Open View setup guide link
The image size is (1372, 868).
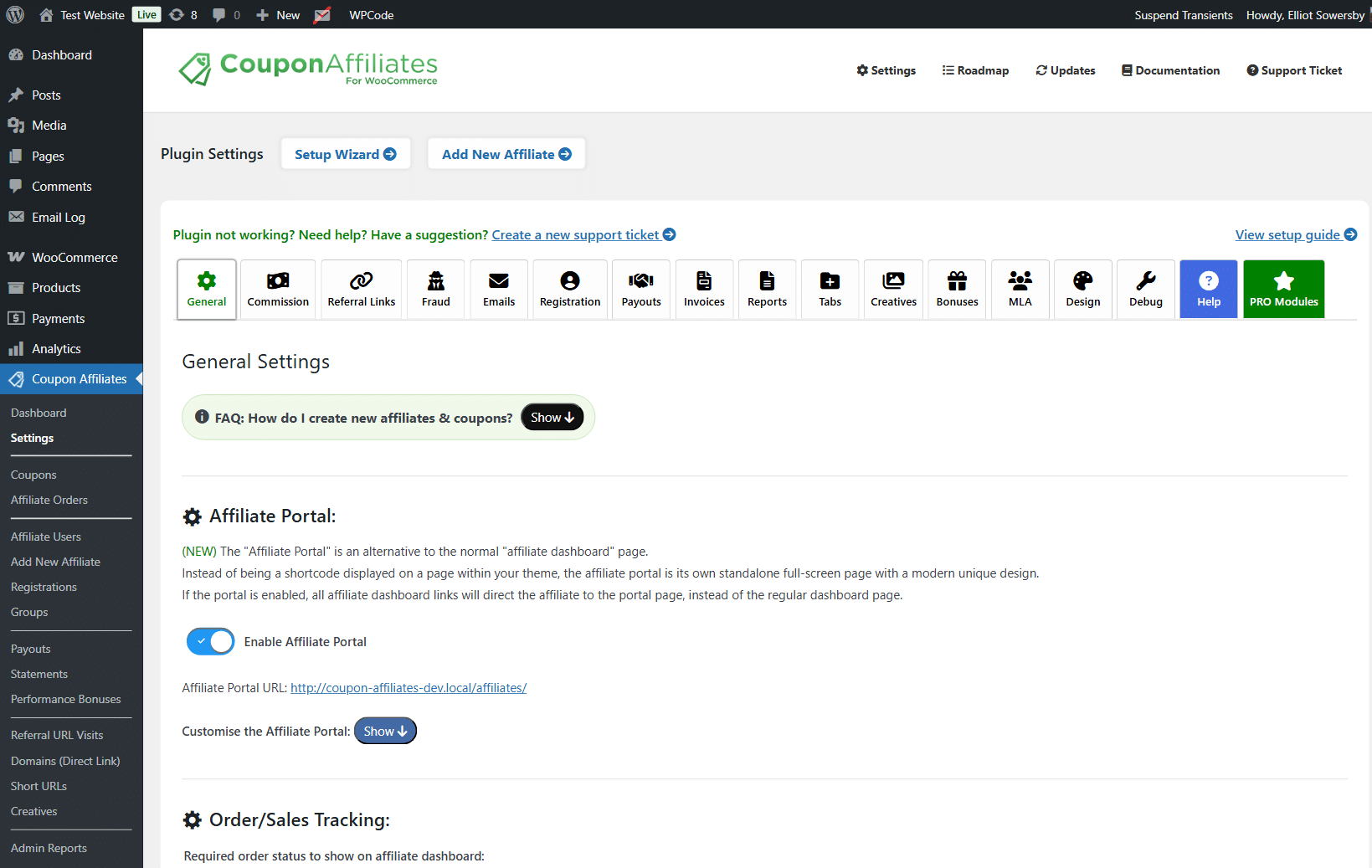coord(1296,235)
